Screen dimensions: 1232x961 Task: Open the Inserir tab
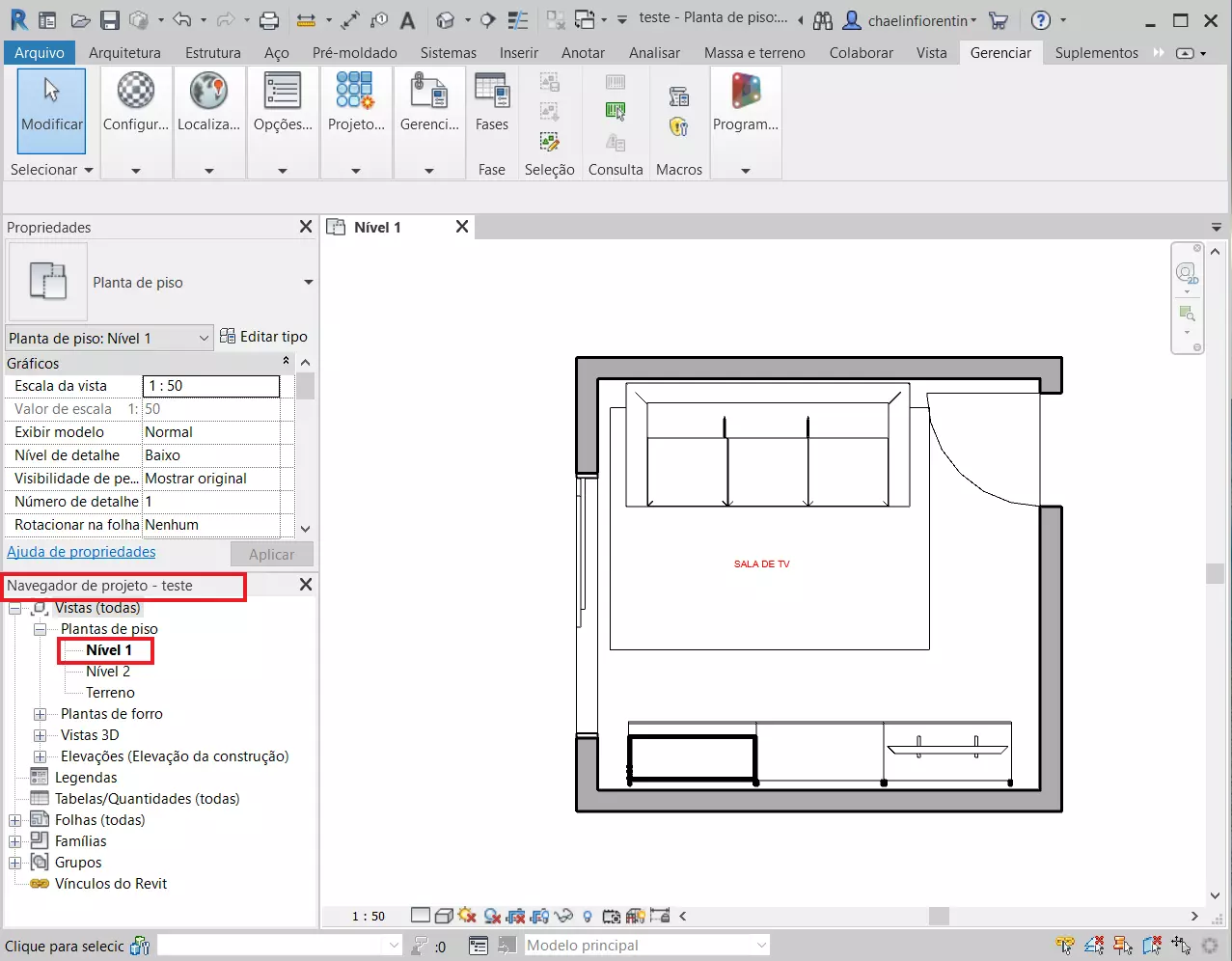coord(518,53)
